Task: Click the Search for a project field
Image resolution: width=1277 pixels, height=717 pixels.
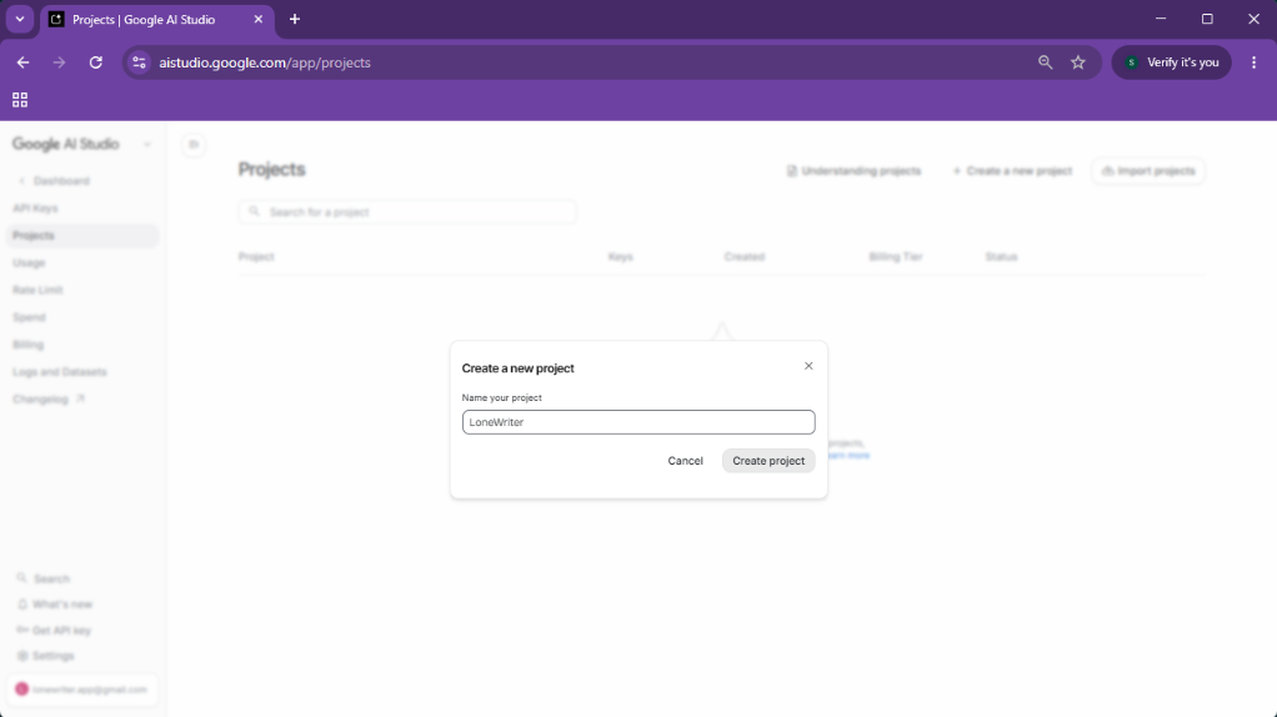Action: [408, 212]
